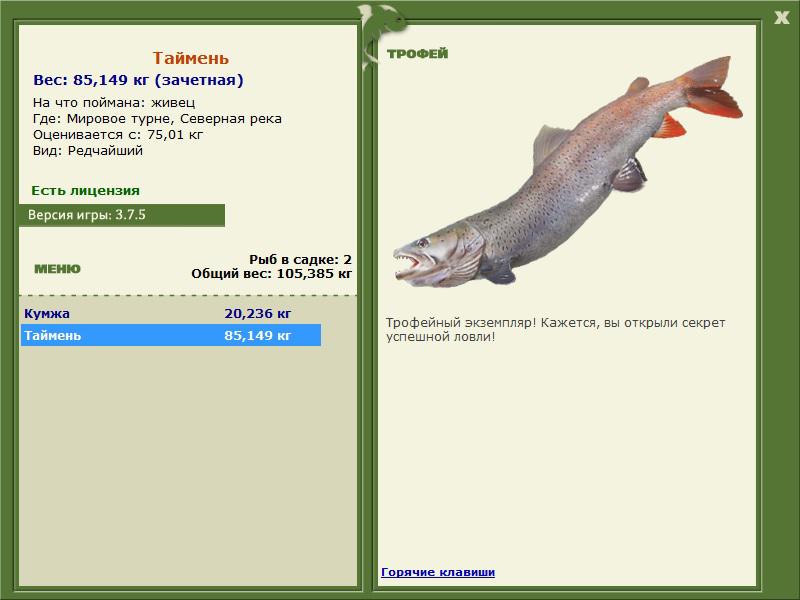
Task: Click the 'На что поймана: живец' line
Action: pyautogui.click(x=114, y=103)
